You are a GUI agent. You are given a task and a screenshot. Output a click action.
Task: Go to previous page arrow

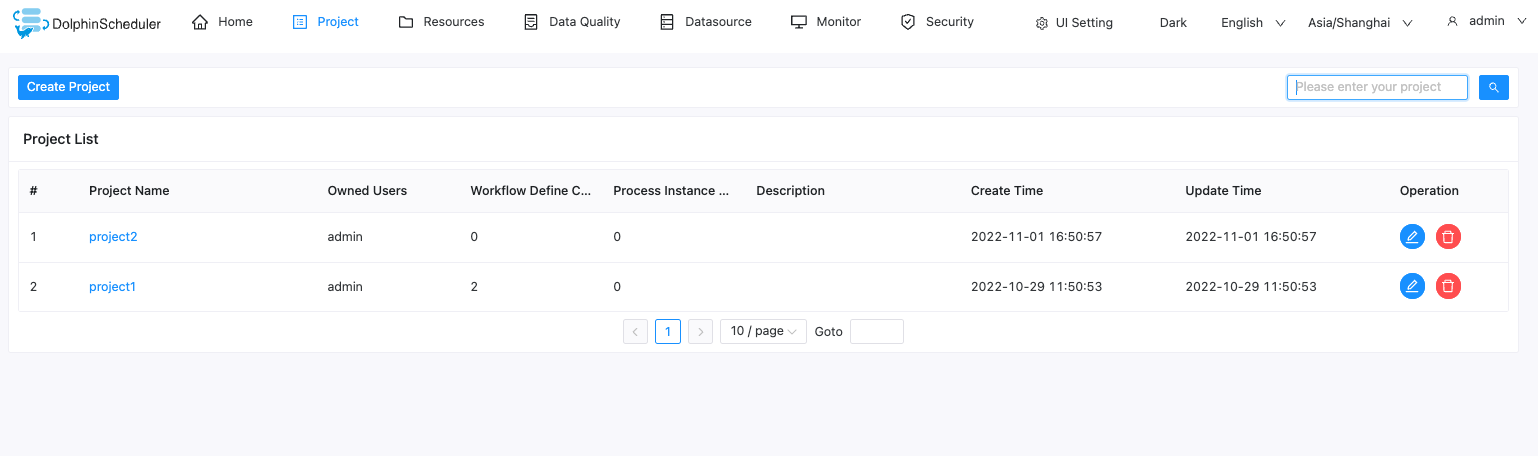click(635, 331)
